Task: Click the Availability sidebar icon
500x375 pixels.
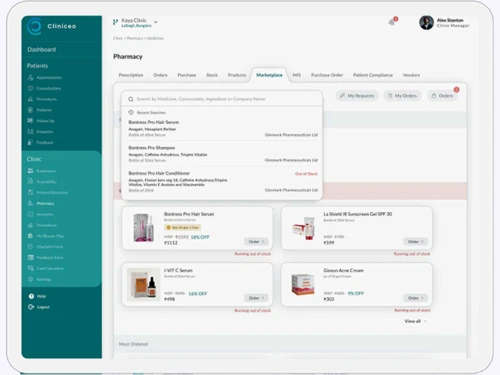Action: [x=30, y=181]
